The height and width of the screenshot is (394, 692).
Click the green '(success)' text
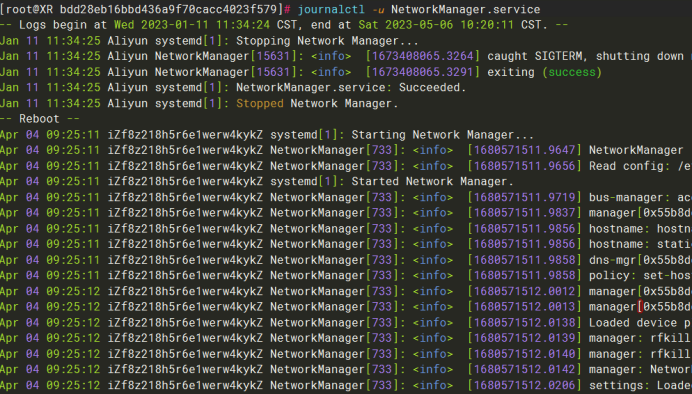(572, 72)
